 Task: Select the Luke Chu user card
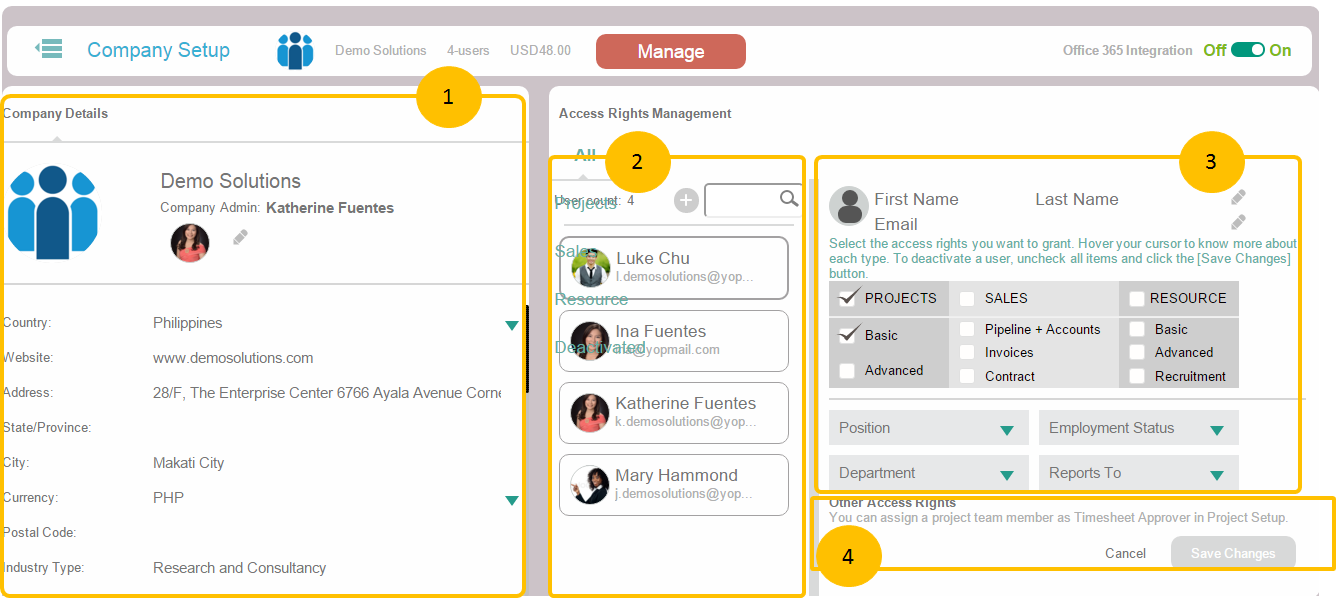674,268
